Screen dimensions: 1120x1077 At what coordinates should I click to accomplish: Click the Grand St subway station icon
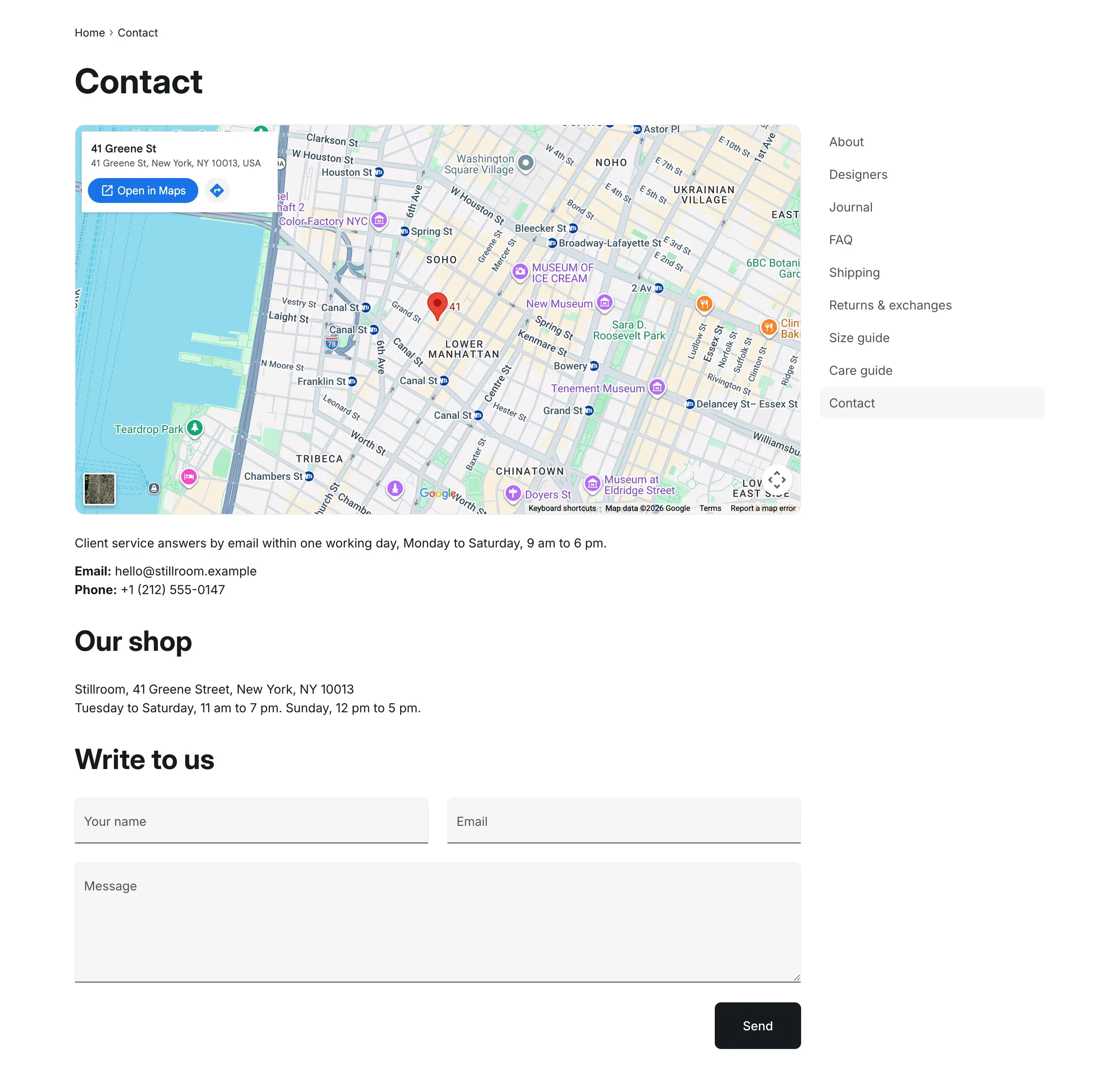(589, 411)
